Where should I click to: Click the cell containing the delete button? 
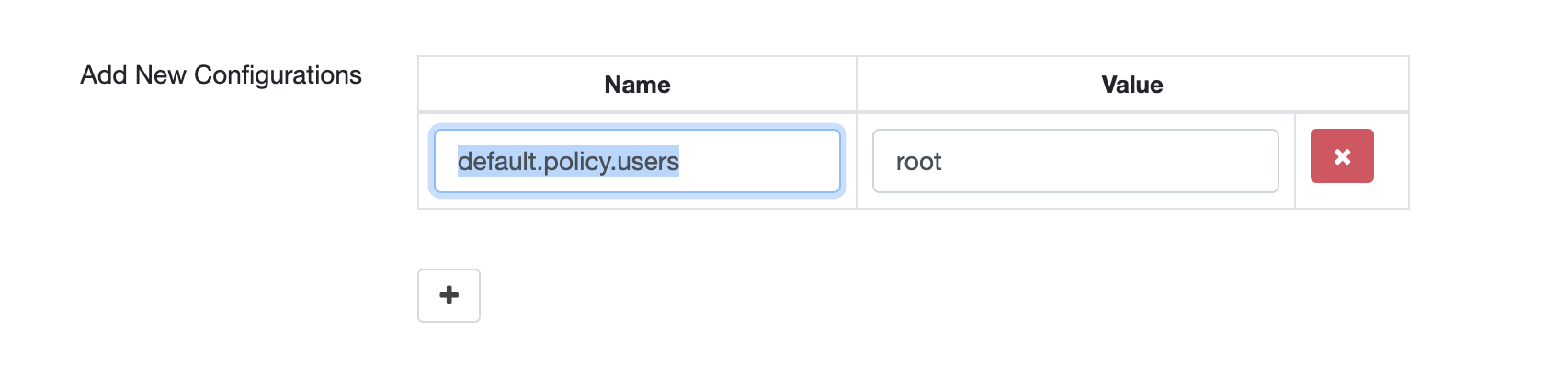click(x=1352, y=161)
